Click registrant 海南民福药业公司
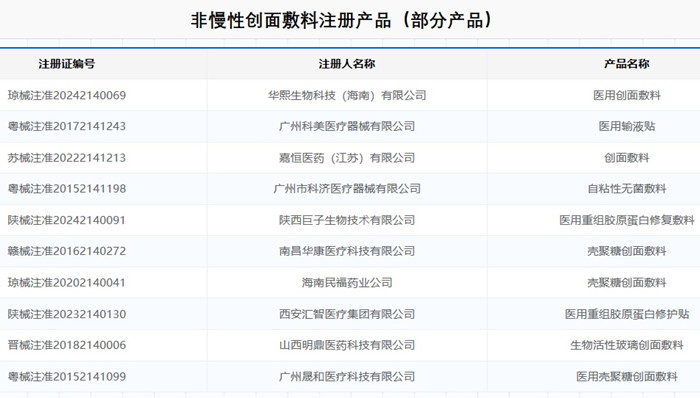 [x=347, y=282]
